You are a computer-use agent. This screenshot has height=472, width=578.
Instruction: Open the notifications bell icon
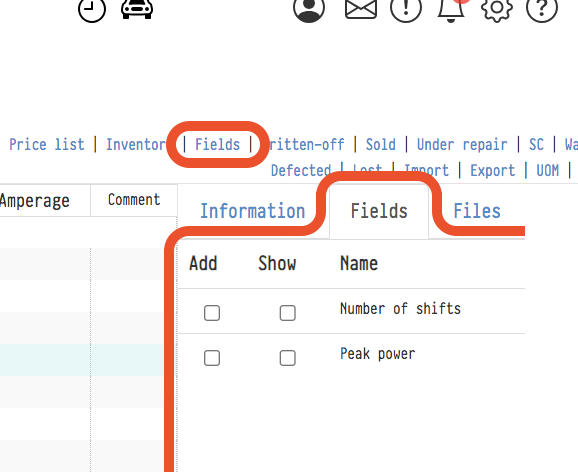click(450, 10)
